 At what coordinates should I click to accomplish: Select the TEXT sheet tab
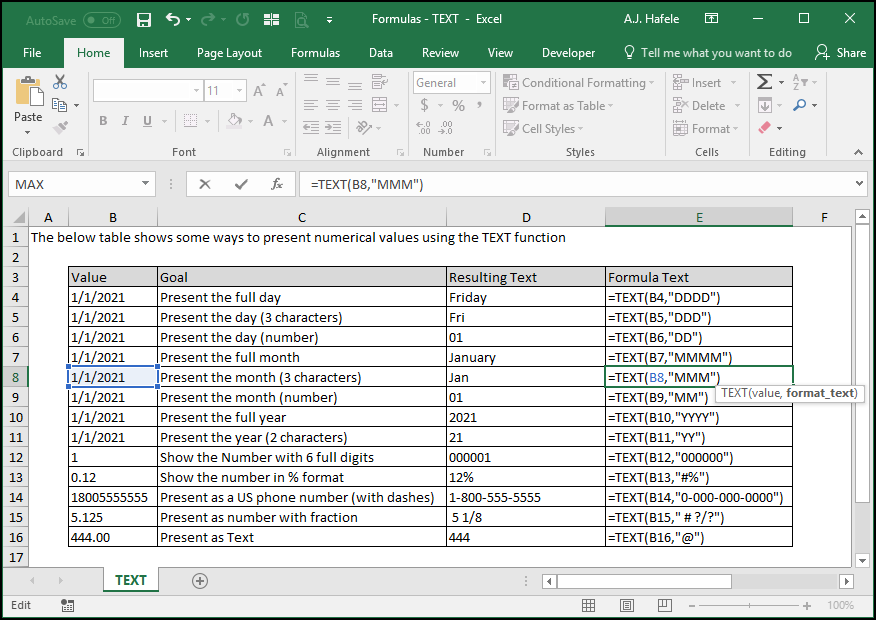[131, 580]
